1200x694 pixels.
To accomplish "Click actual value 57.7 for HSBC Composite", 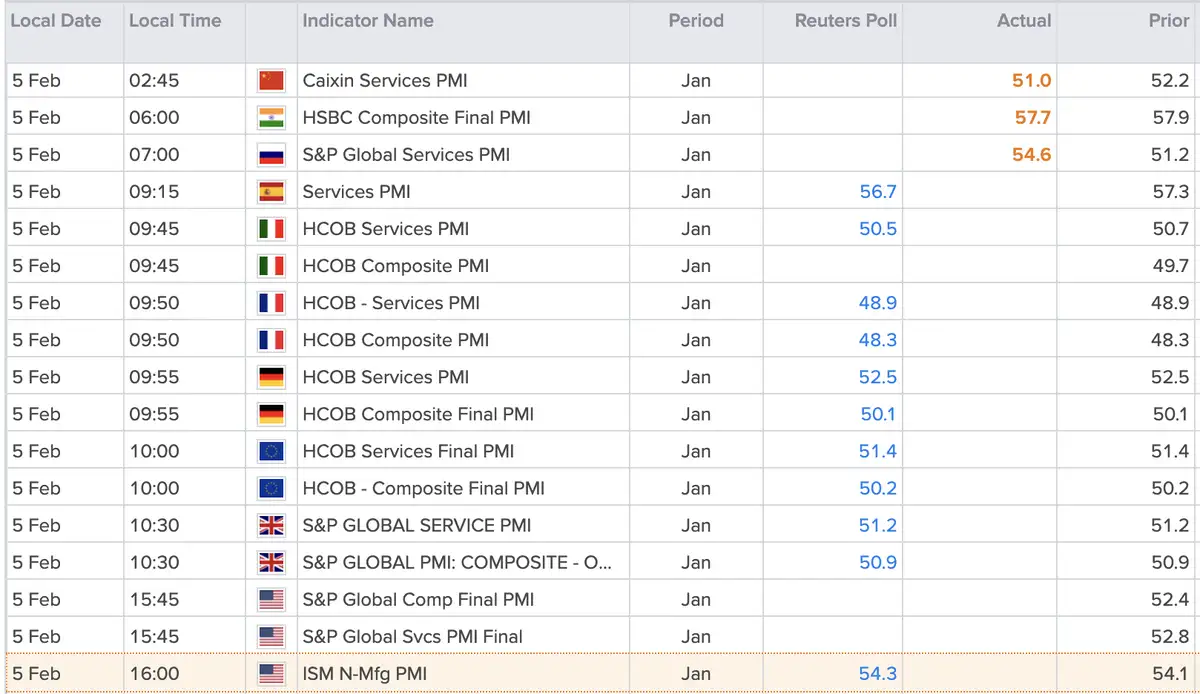I will (1033, 118).
